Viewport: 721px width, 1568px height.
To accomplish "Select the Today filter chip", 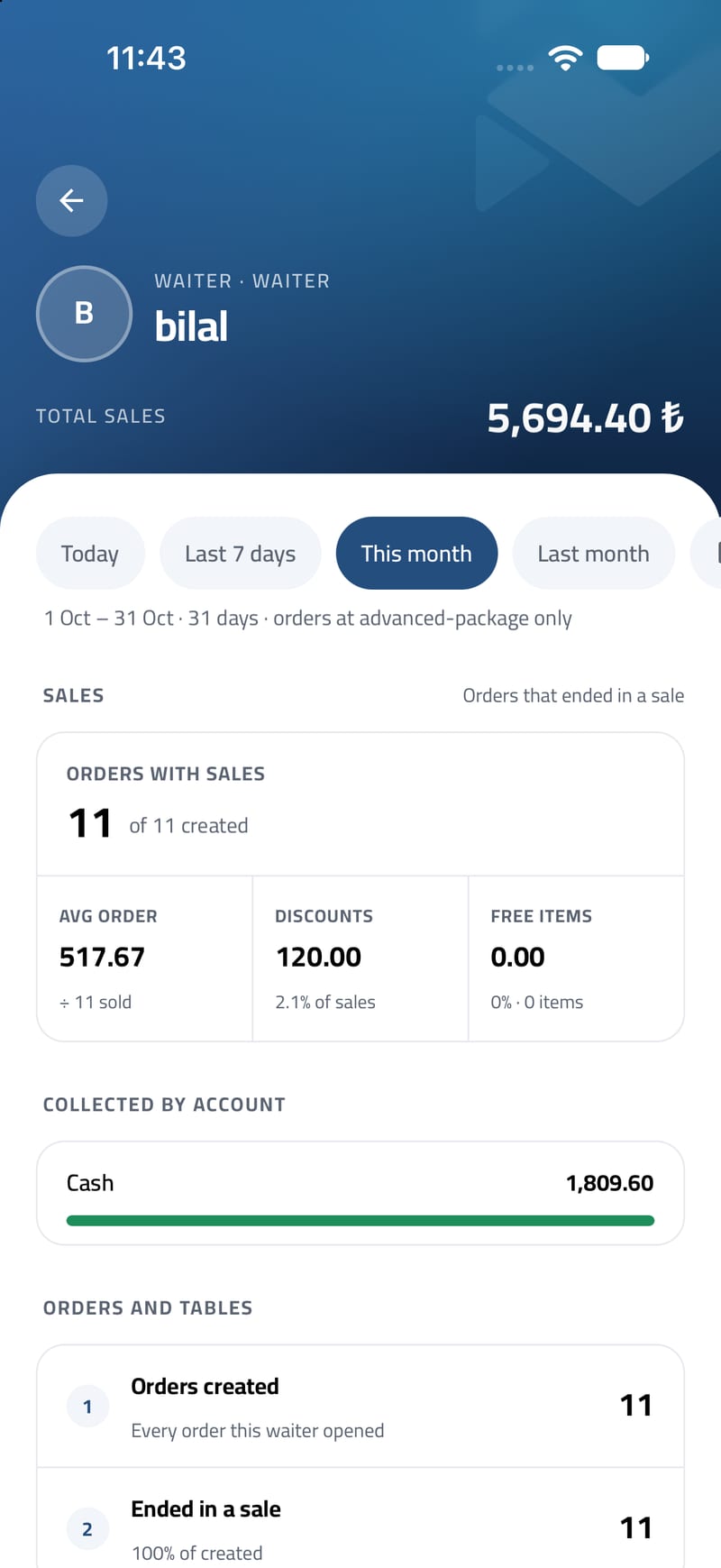I will pos(90,553).
